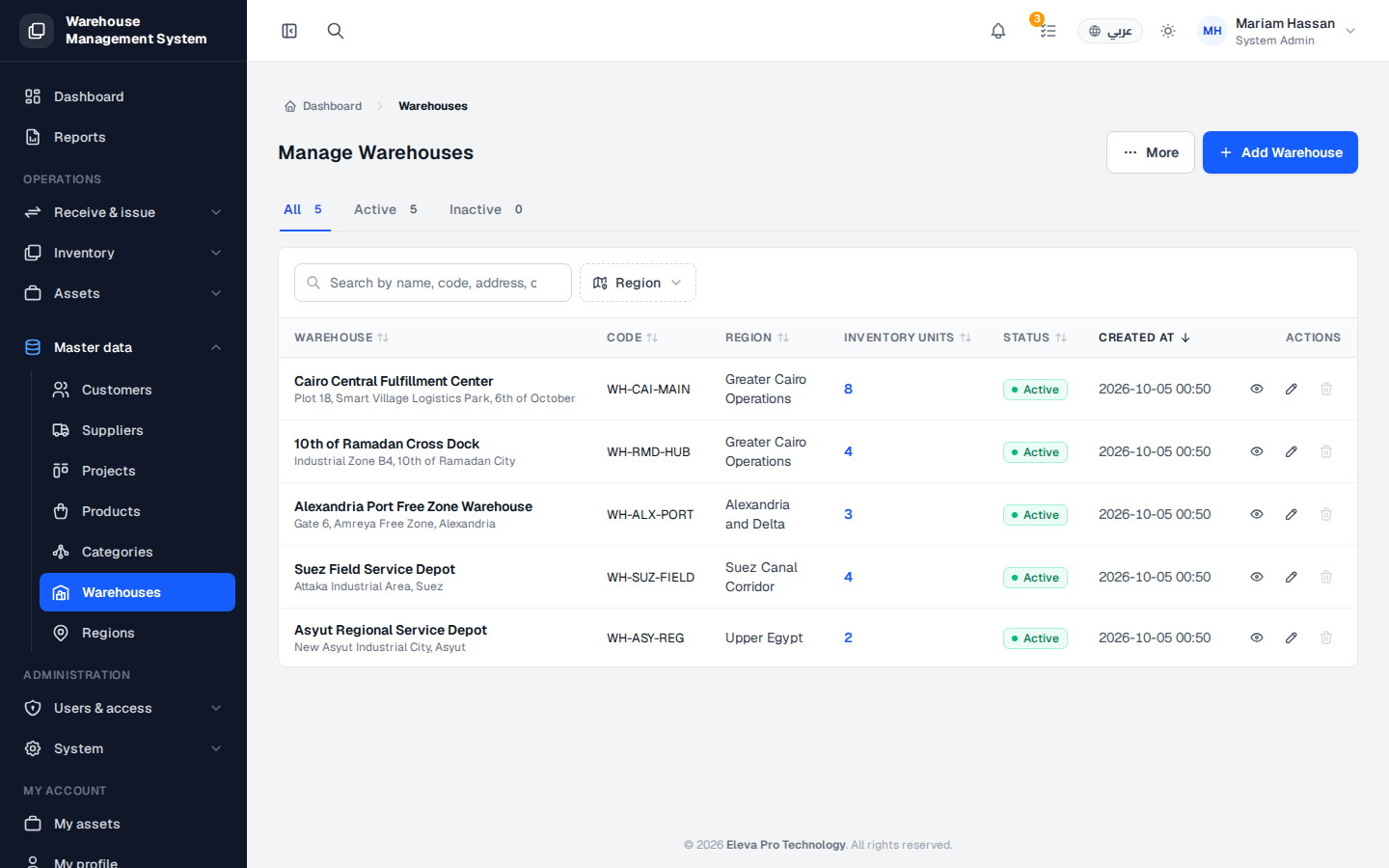View Asyut Regional Service Depot eye icon
Image resolution: width=1389 pixels, height=868 pixels.
tap(1257, 637)
